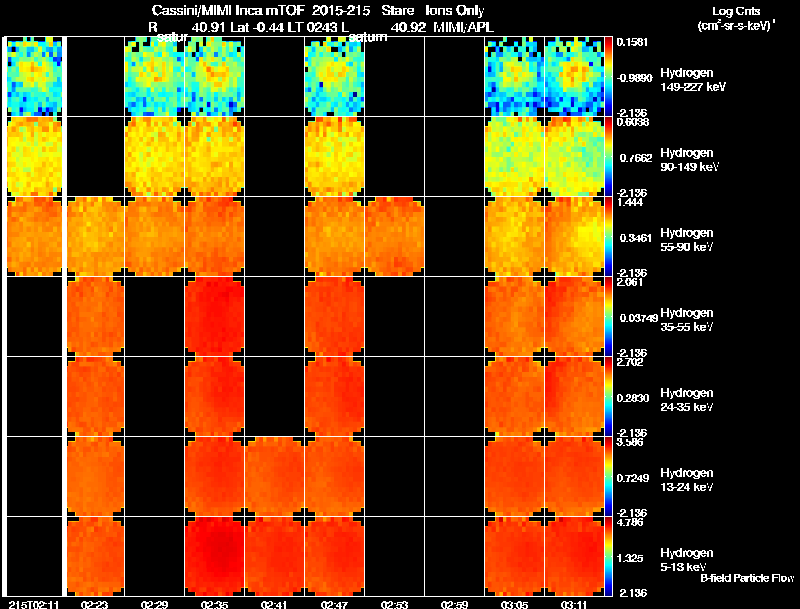Click the 'Hydrogen 90-149 keV' row label
The width and height of the screenshot is (800, 609).
(689, 160)
